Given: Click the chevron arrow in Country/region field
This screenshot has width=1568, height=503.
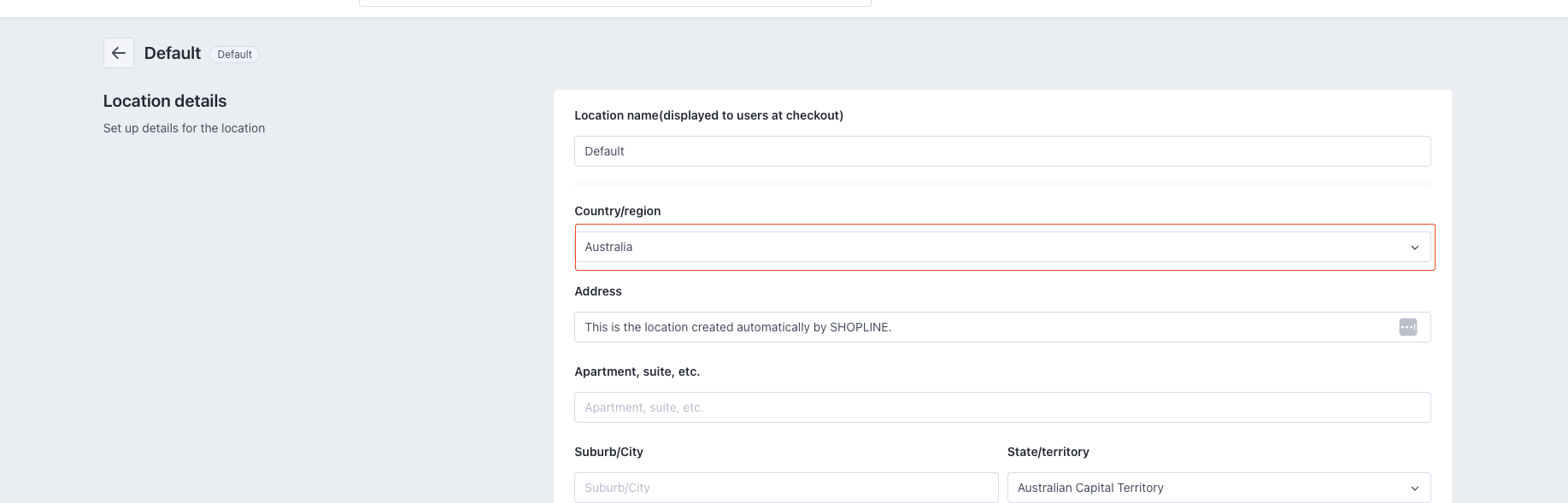Looking at the screenshot, I should 1414,248.
